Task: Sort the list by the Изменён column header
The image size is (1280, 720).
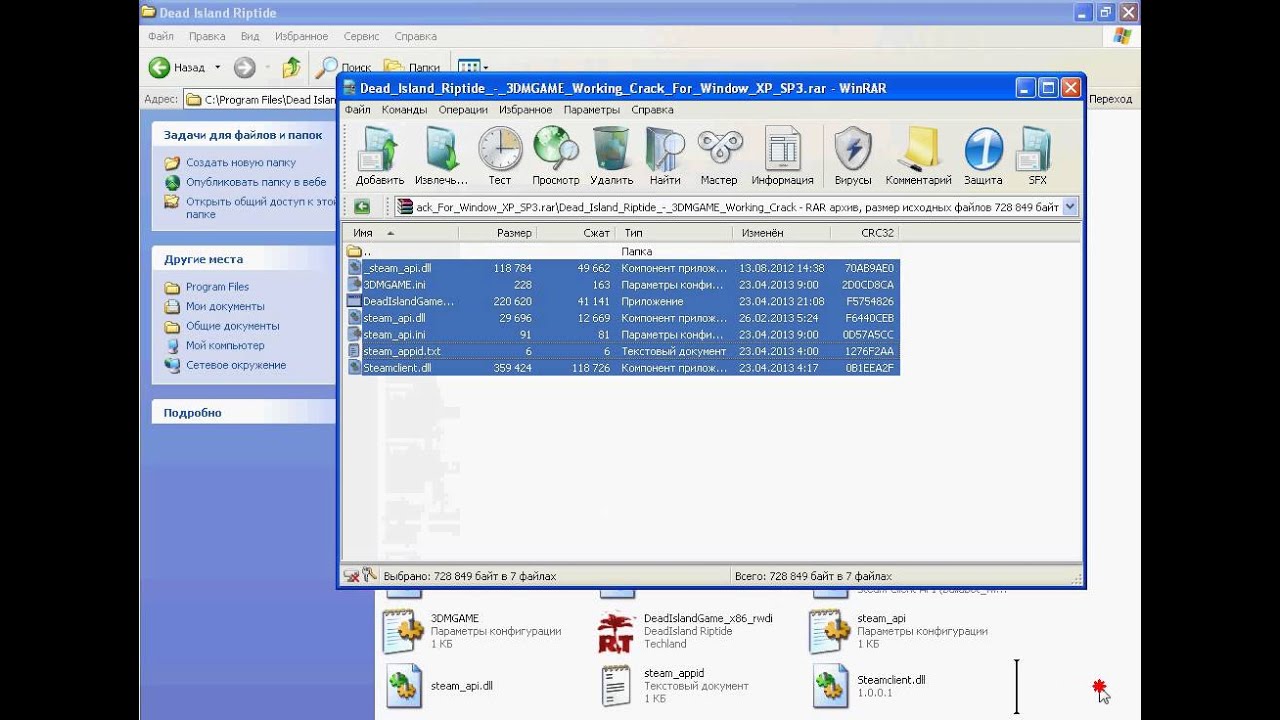Action: (781, 232)
